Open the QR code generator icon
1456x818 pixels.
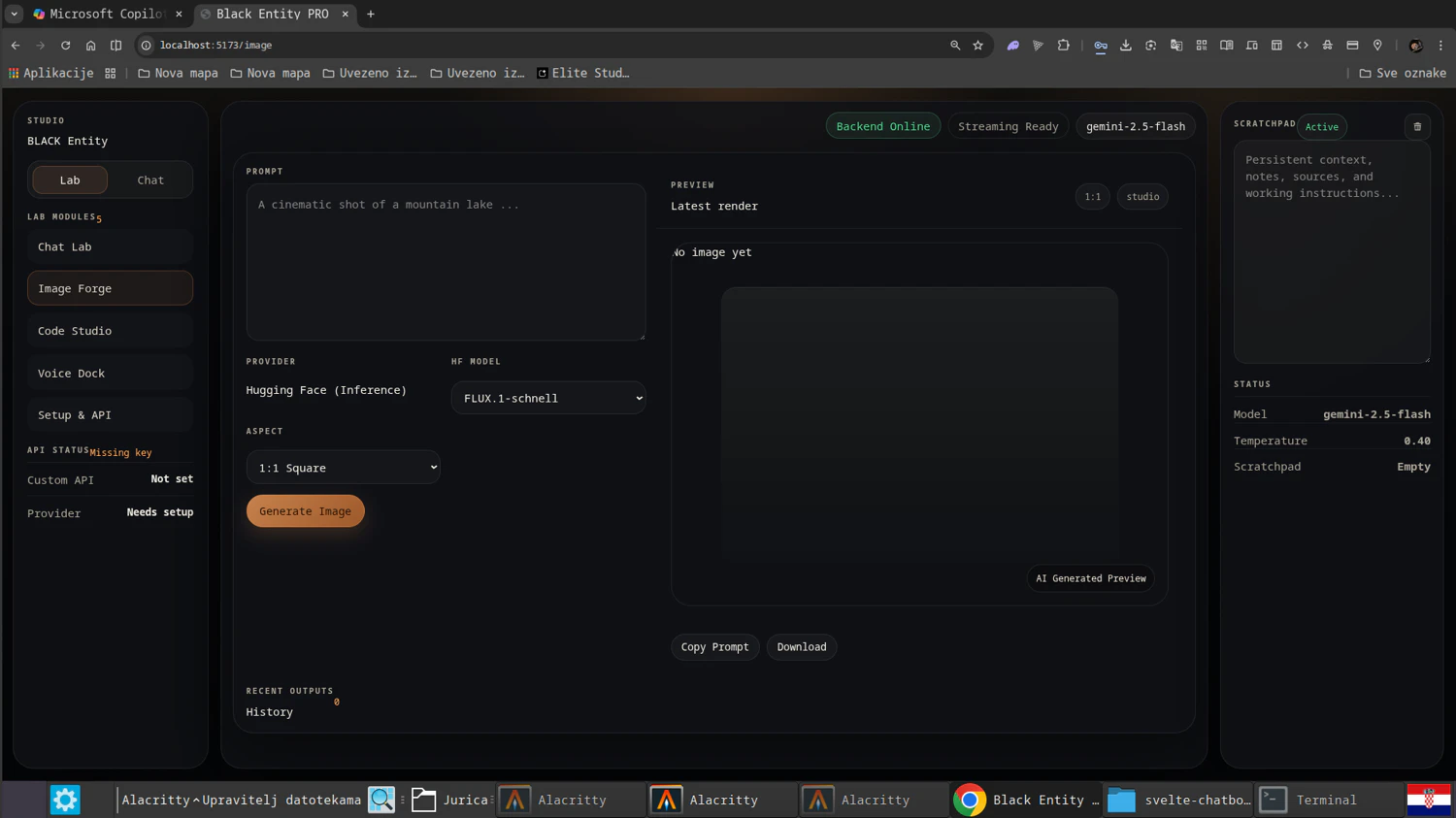point(1202,46)
